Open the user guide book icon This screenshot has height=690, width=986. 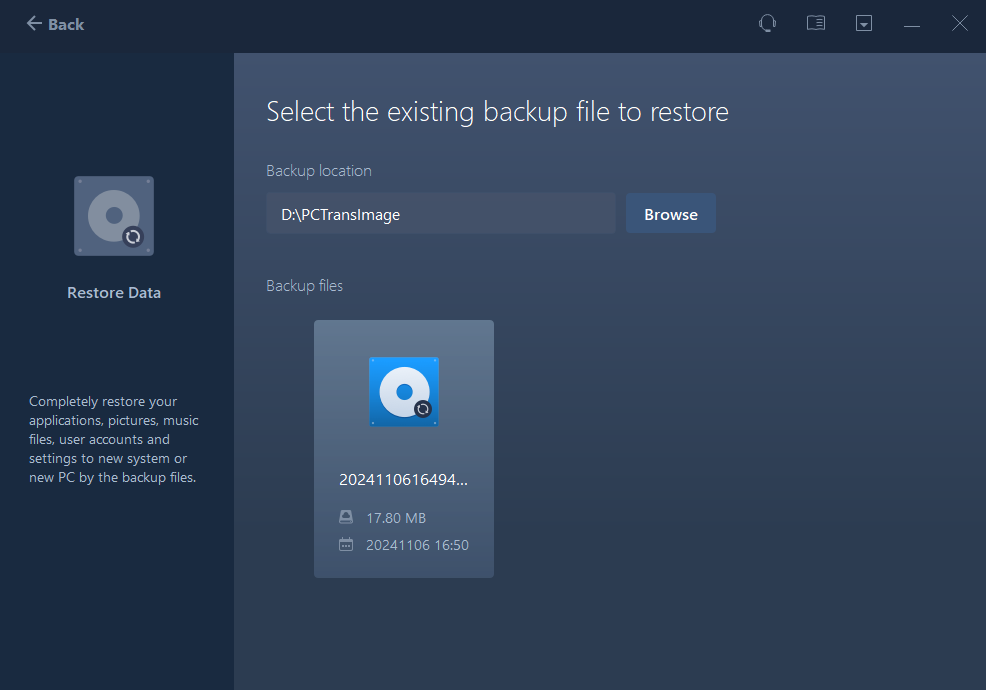pos(816,24)
